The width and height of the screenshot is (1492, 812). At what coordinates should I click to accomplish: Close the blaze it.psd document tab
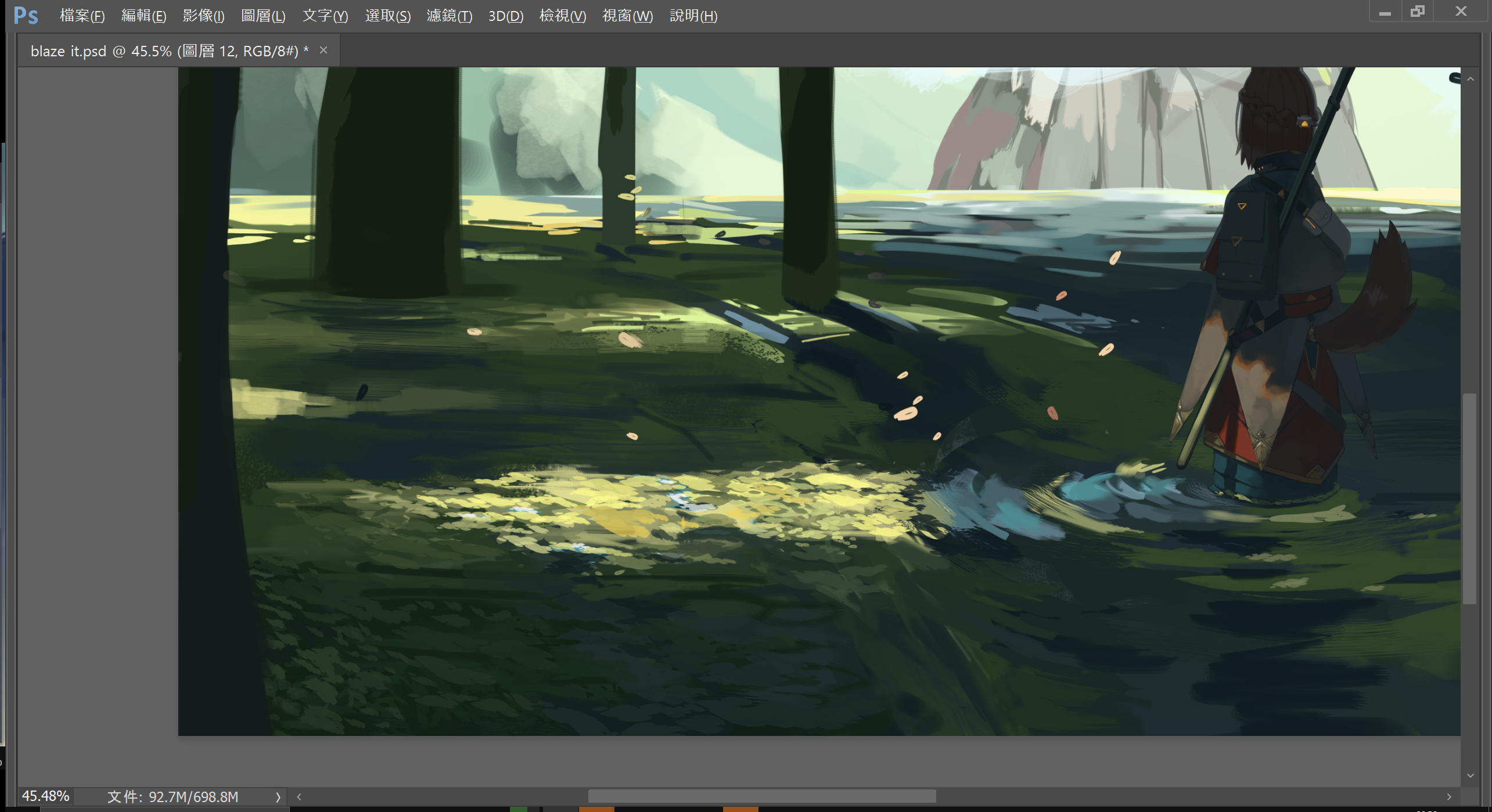point(323,50)
